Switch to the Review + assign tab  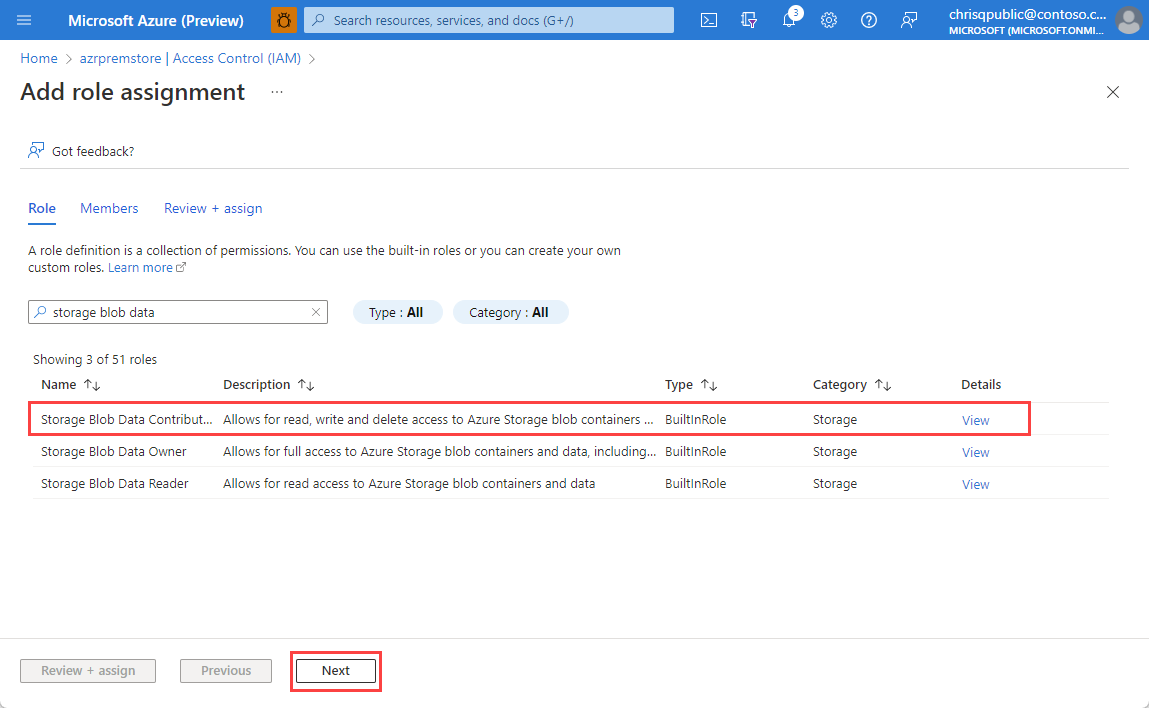click(213, 208)
